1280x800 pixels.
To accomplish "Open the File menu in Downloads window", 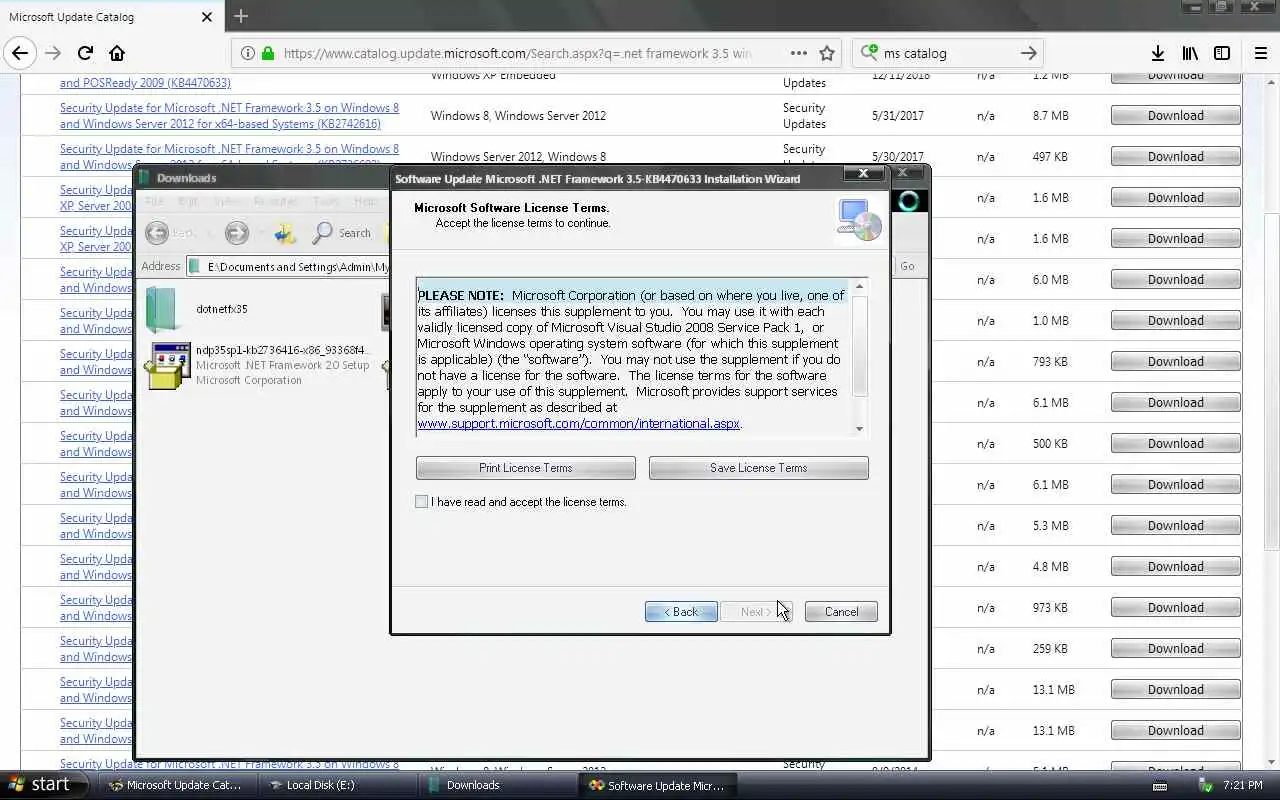I will point(154,201).
